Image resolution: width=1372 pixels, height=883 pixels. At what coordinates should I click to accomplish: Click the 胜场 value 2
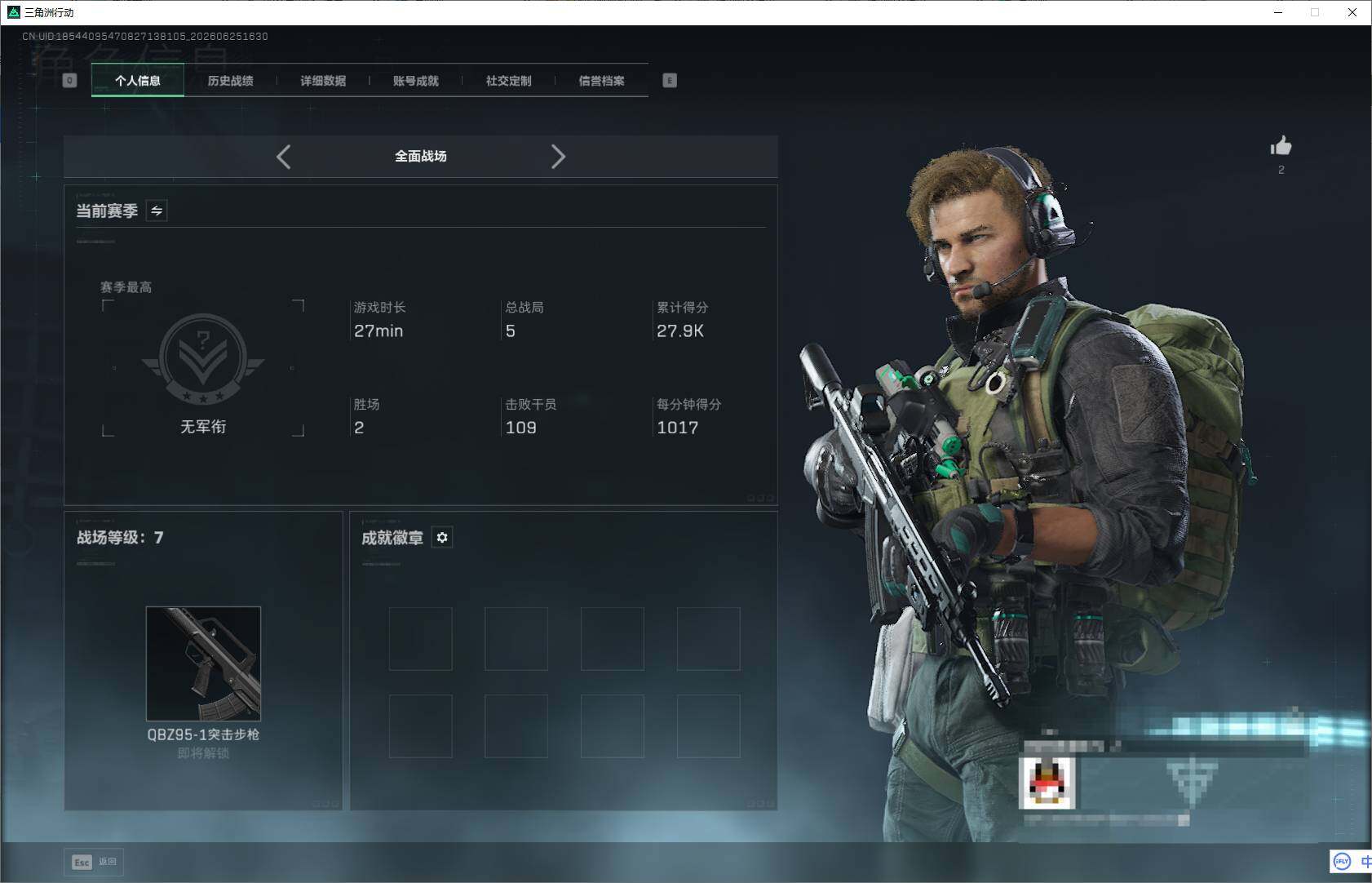point(359,428)
